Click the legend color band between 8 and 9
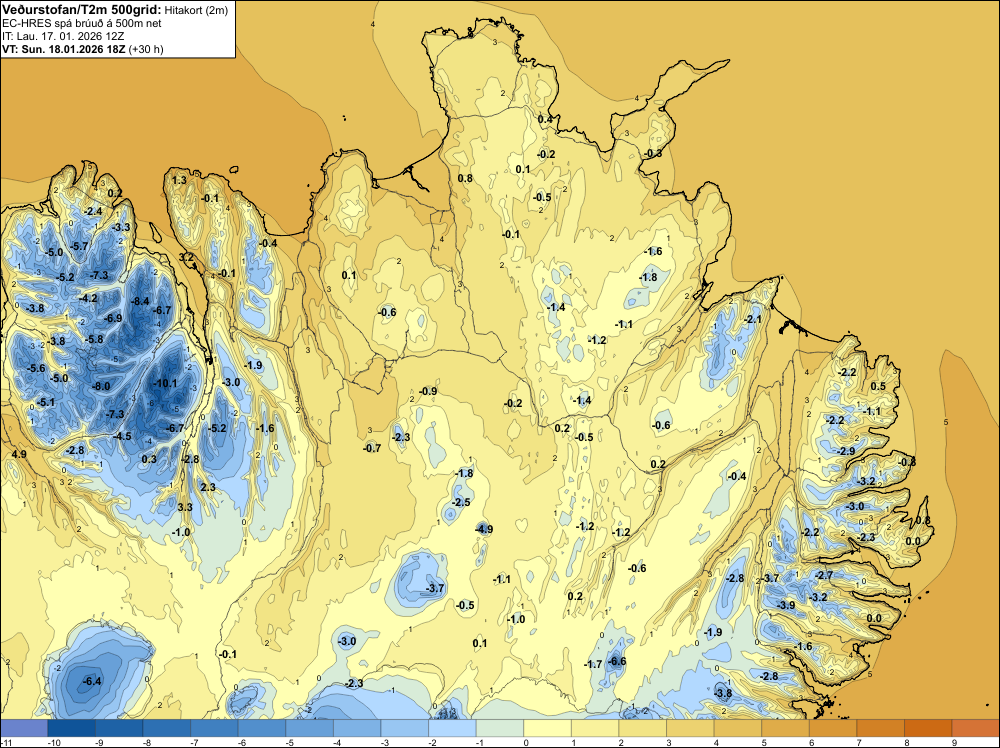This screenshot has height=748, width=1000. [x=928, y=728]
